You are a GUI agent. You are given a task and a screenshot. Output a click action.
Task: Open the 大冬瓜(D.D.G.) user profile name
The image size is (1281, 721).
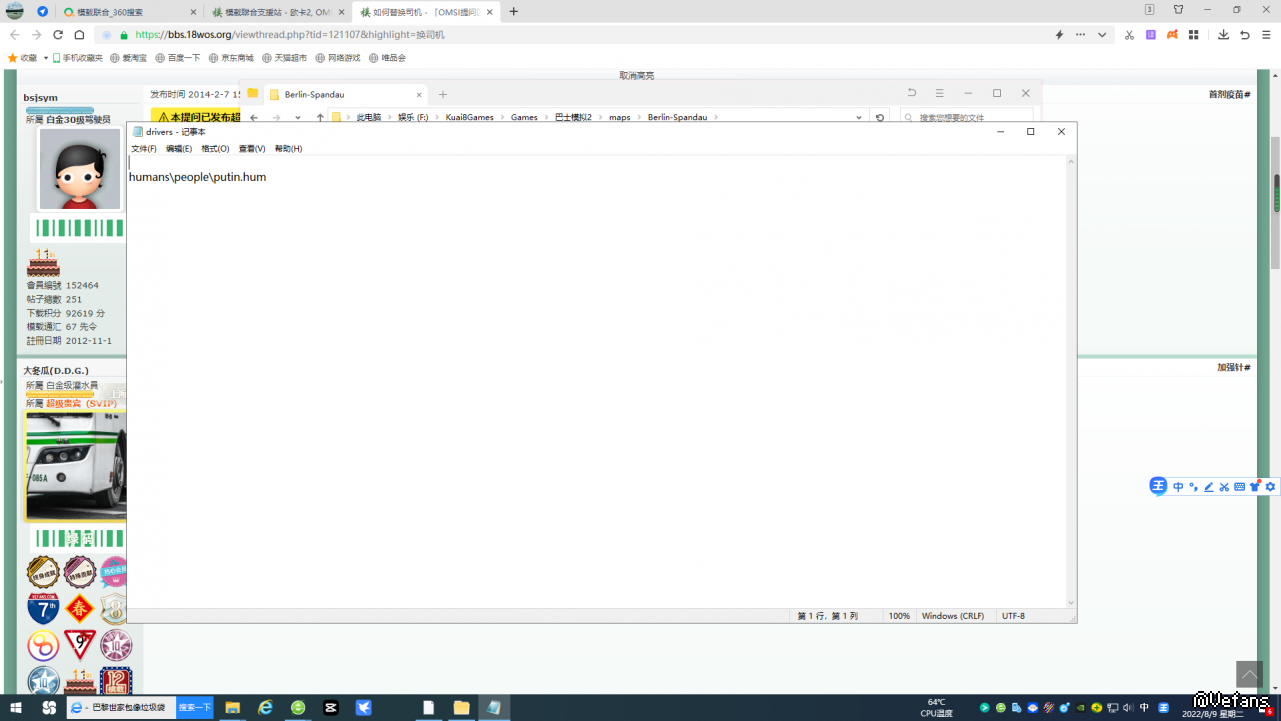[x=56, y=371]
